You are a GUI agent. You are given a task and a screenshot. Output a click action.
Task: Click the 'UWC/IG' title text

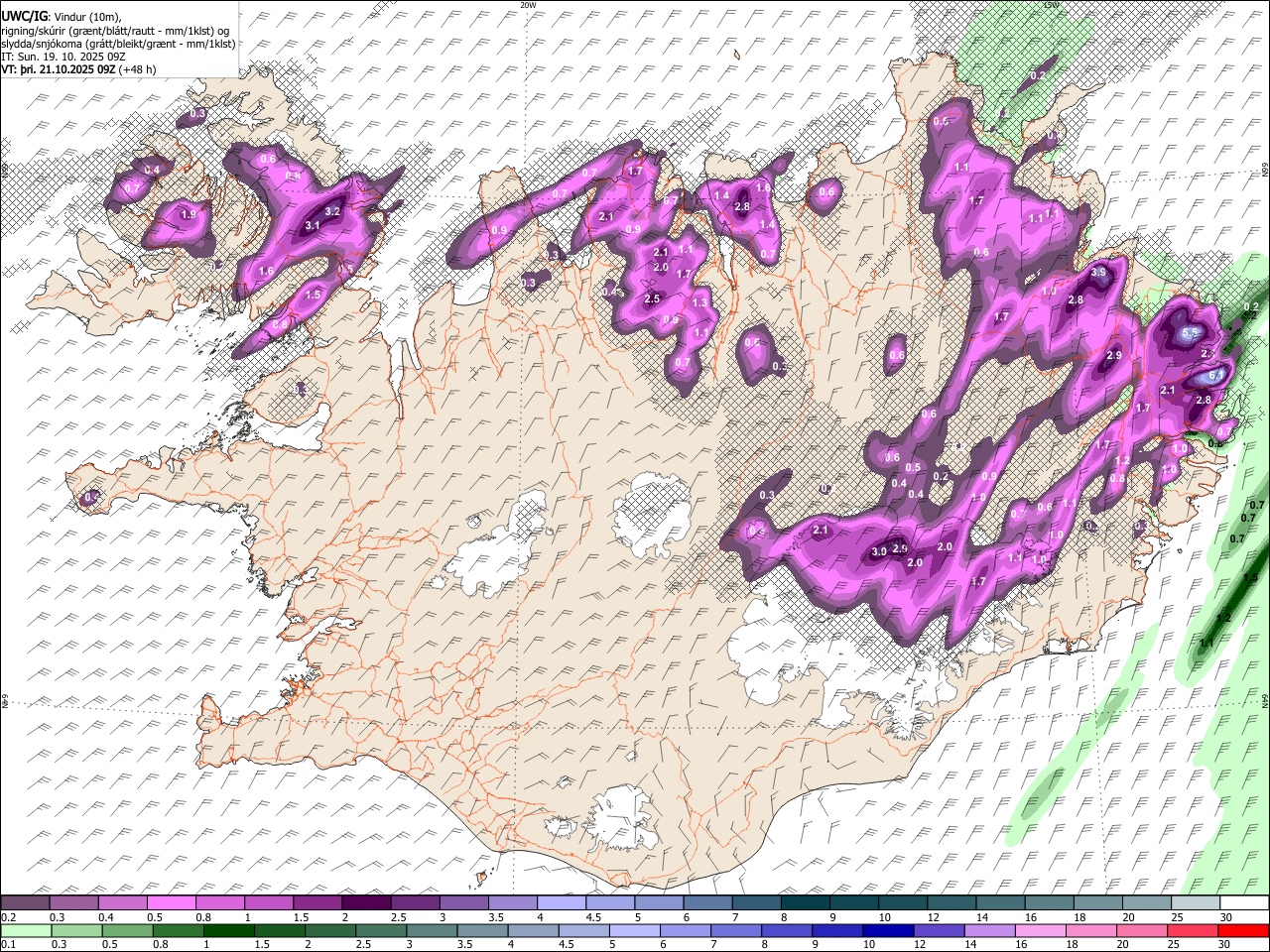24,16
